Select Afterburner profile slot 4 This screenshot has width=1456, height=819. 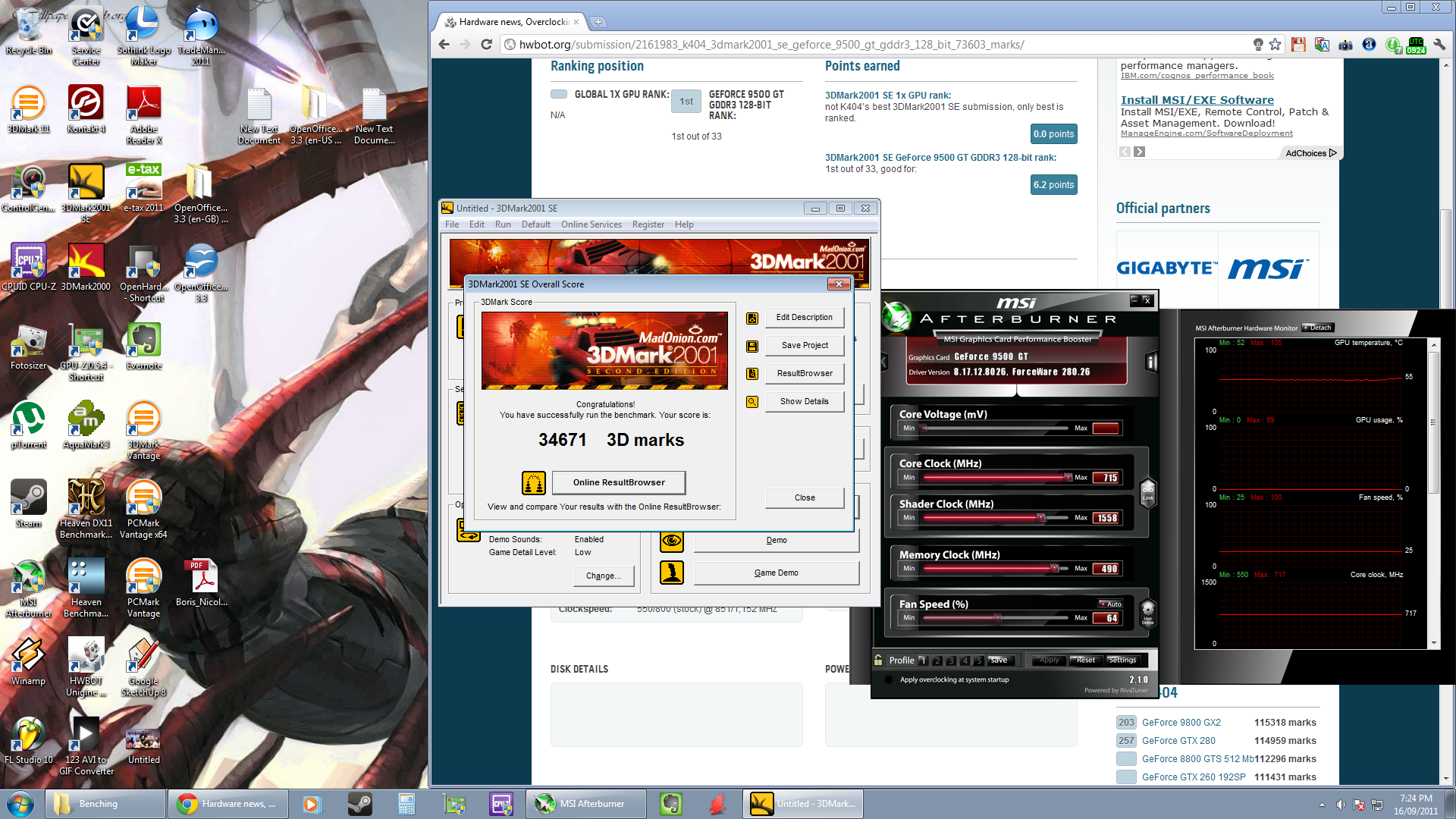coord(965,661)
